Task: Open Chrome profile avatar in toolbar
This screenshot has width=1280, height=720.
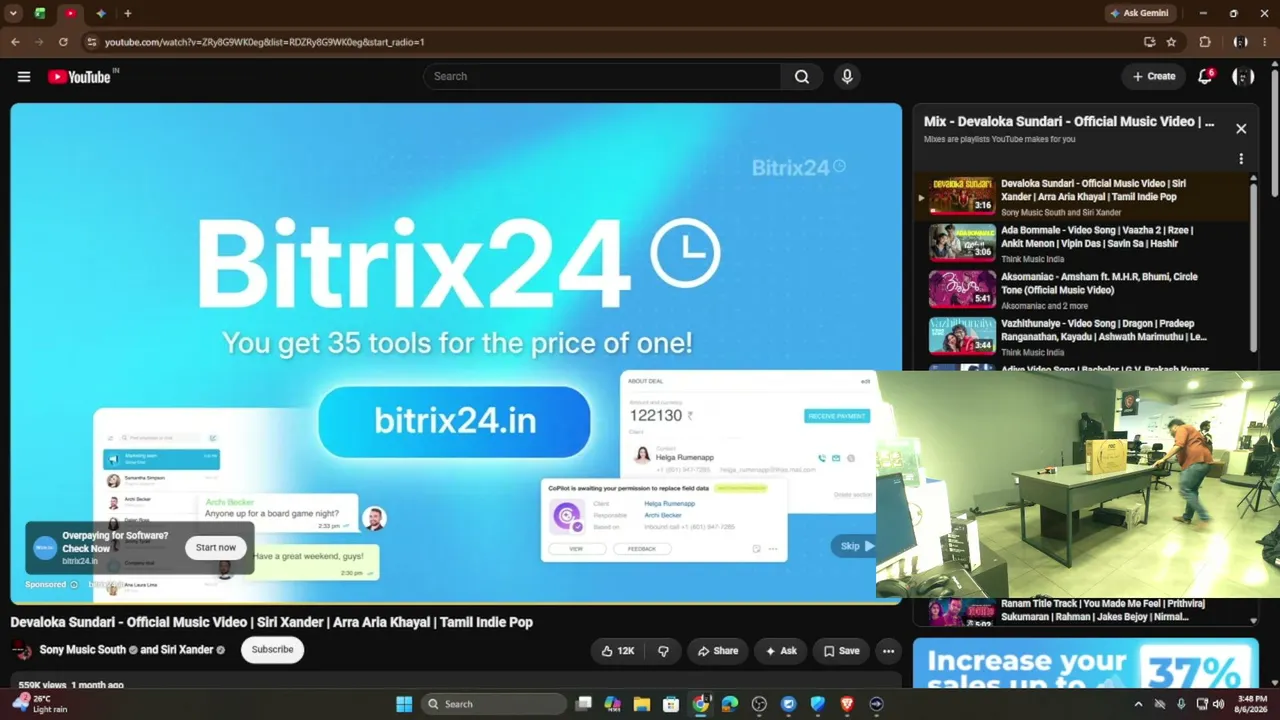Action: (x=1240, y=42)
